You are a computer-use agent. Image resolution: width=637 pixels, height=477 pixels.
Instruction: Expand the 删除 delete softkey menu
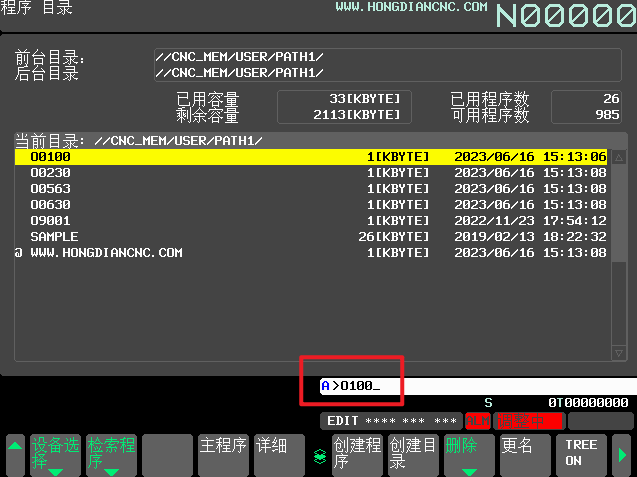coord(469,455)
